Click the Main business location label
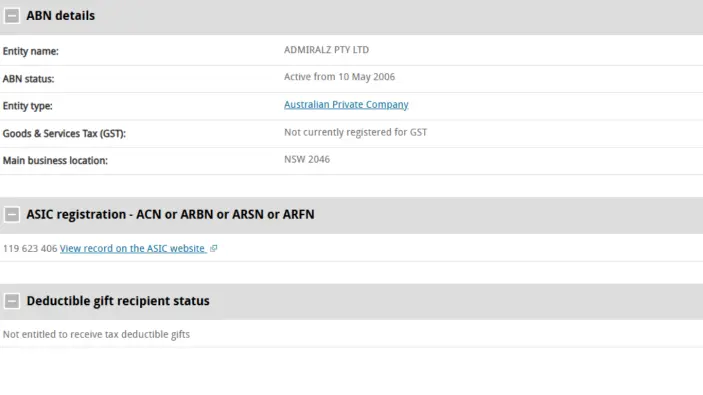 55,161
